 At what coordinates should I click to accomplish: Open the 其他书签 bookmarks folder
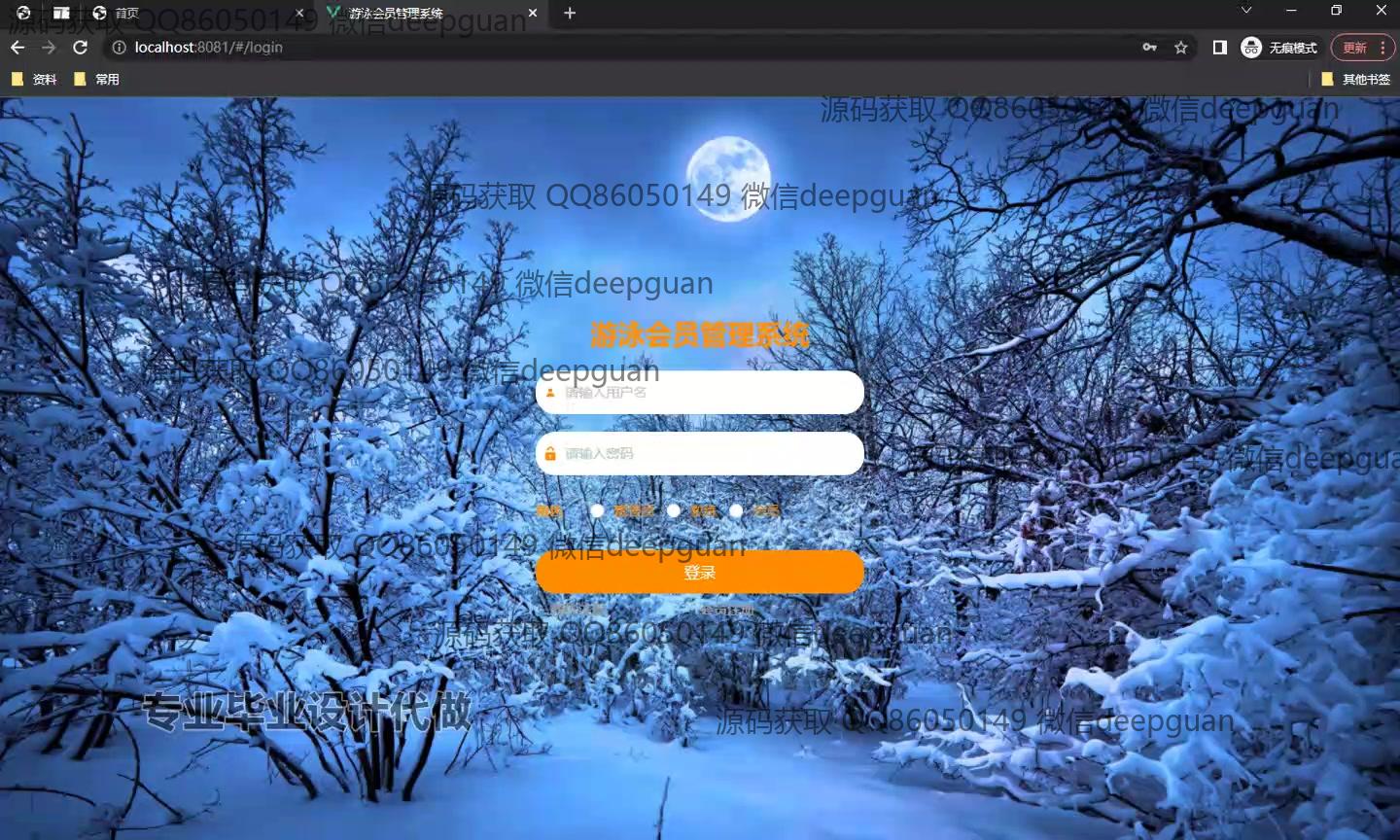[1355, 79]
